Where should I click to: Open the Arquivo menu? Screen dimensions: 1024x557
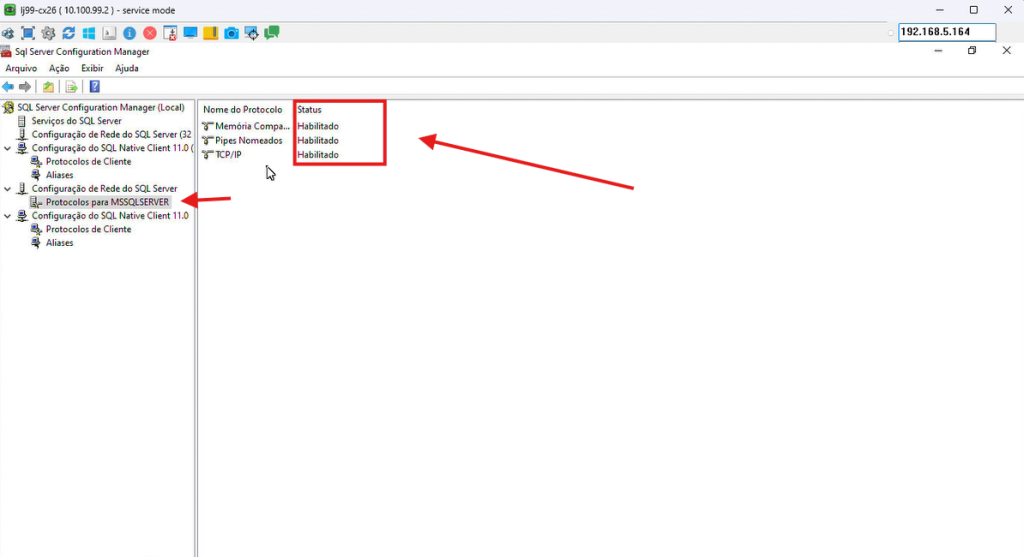[x=21, y=68]
